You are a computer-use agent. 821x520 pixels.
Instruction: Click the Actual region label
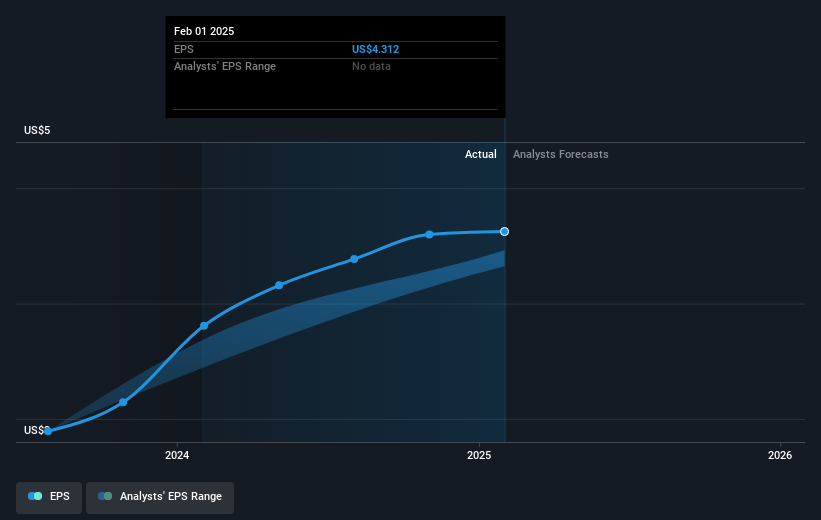pos(481,154)
